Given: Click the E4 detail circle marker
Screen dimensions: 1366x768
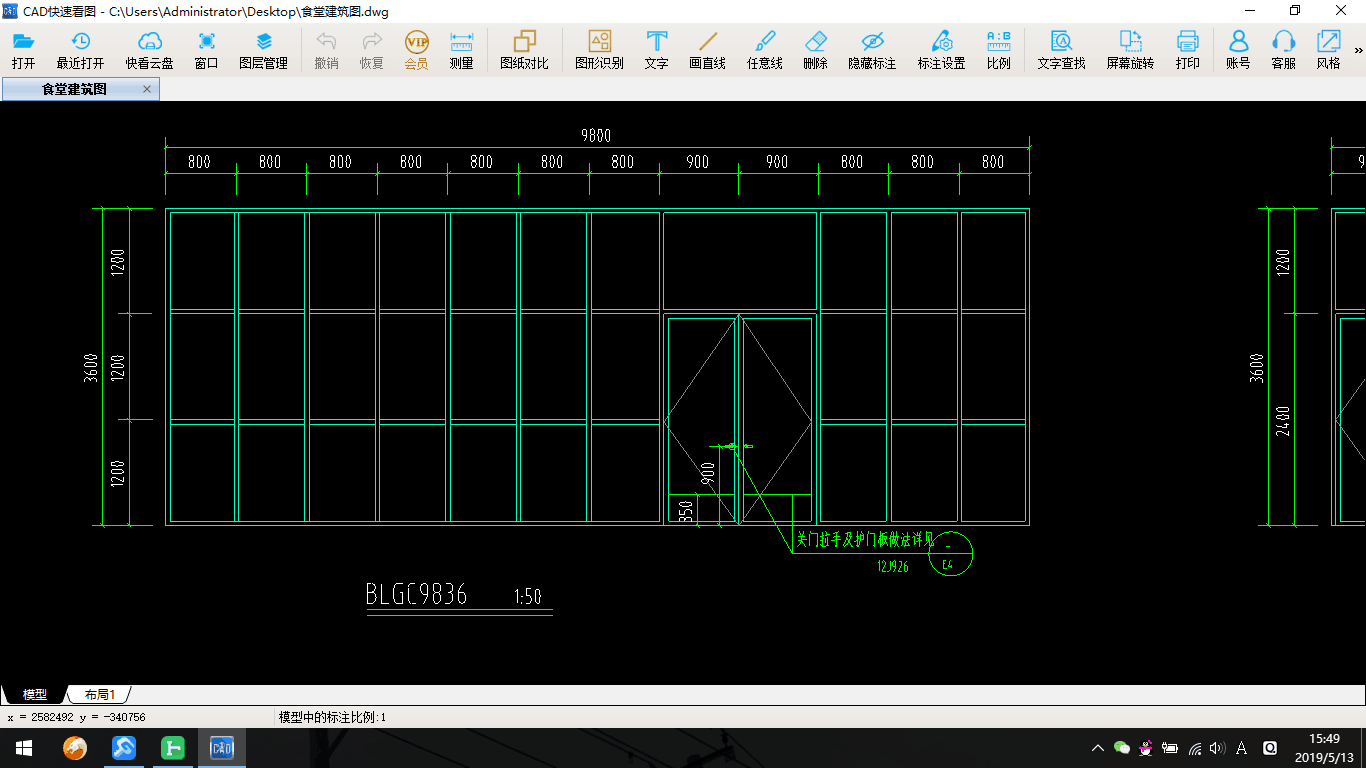Looking at the screenshot, I should [949, 554].
